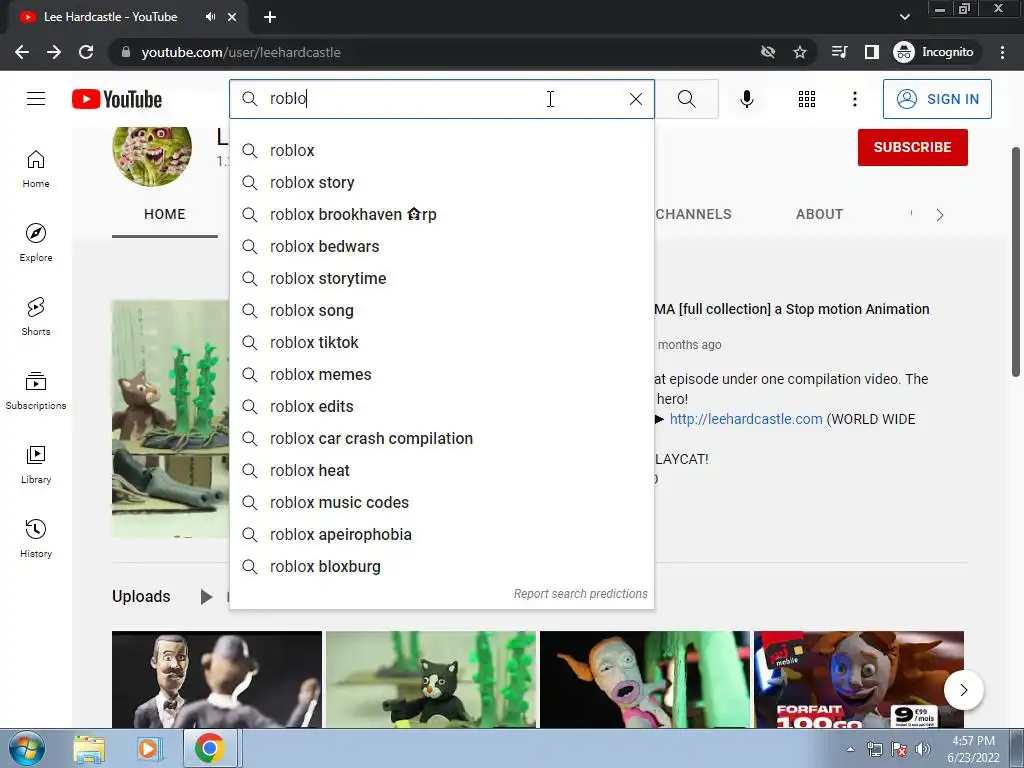This screenshot has height=768, width=1024.
Task: Click the page vertical scrollbar
Action: coord(1016,261)
